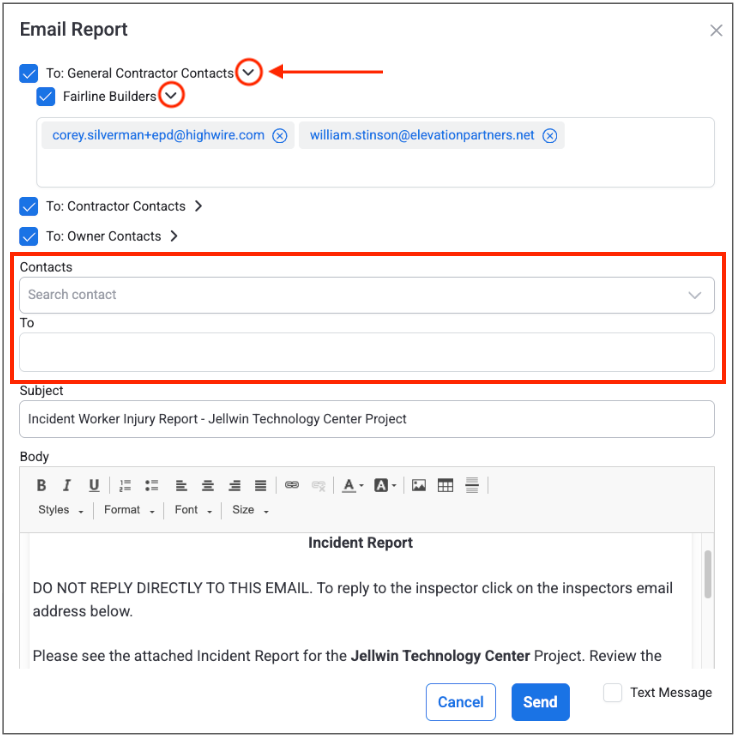The width and height of the screenshot is (736, 737).
Task: Insert a numbered list
Action: click(125, 486)
